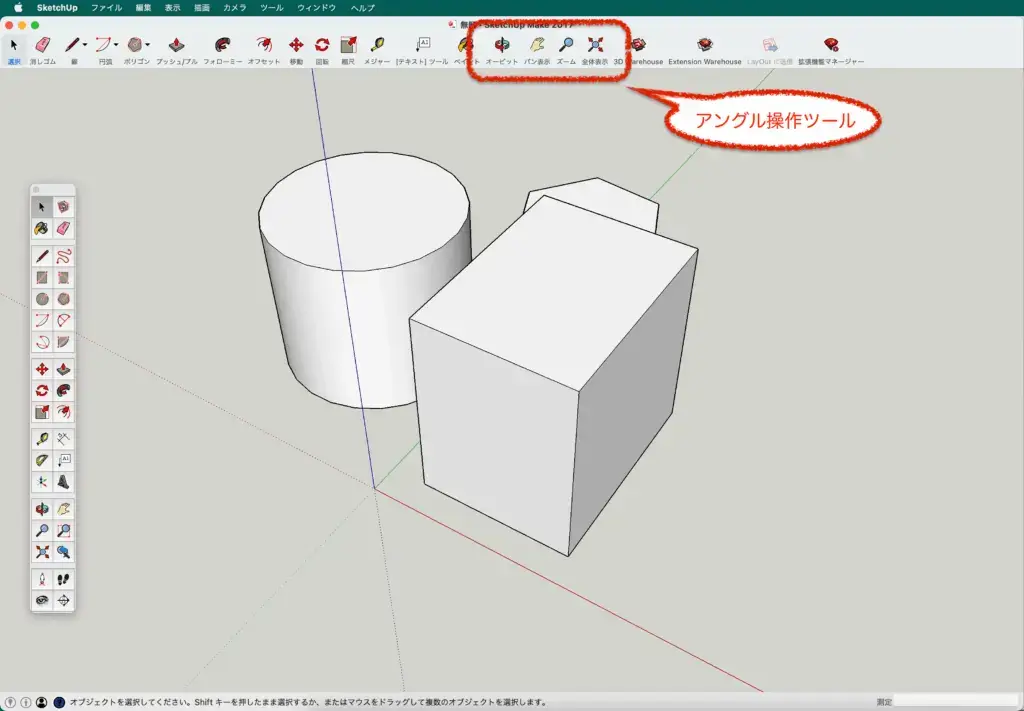Select the Move tool in the floating palette
This screenshot has width=1024, height=711.
pos(42,370)
